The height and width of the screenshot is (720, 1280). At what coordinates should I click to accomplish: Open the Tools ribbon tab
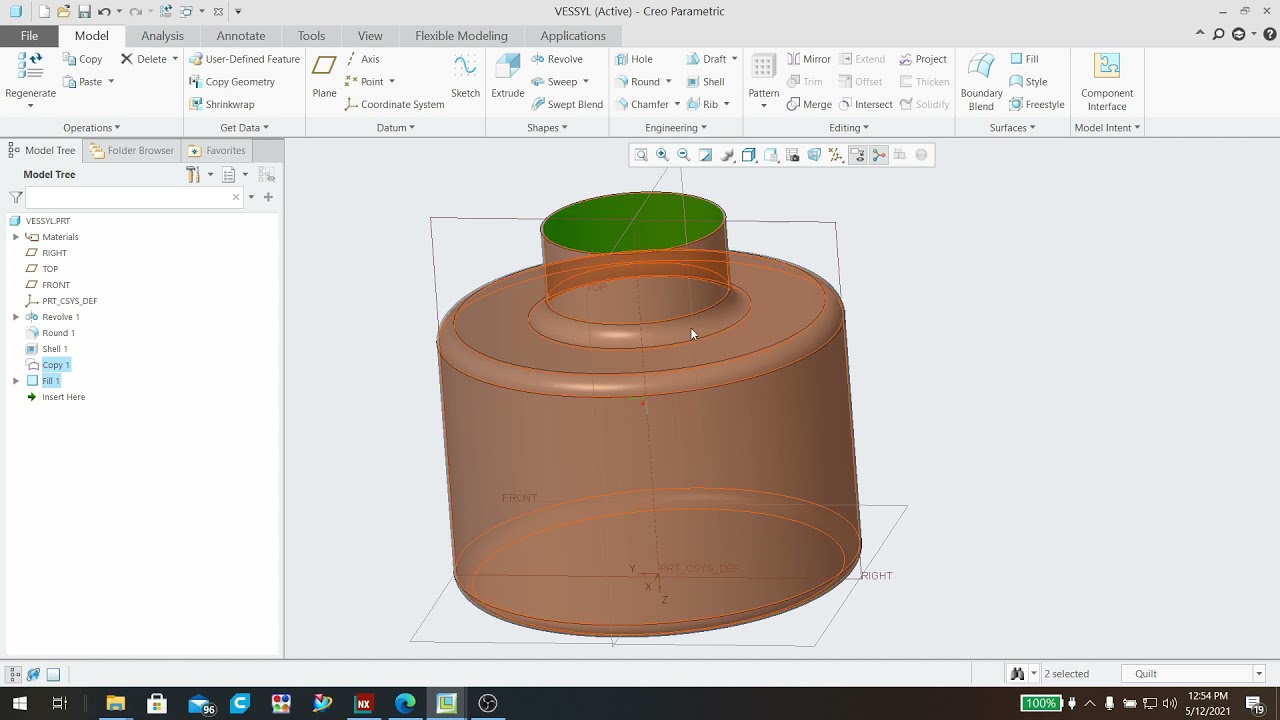point(311,36)
